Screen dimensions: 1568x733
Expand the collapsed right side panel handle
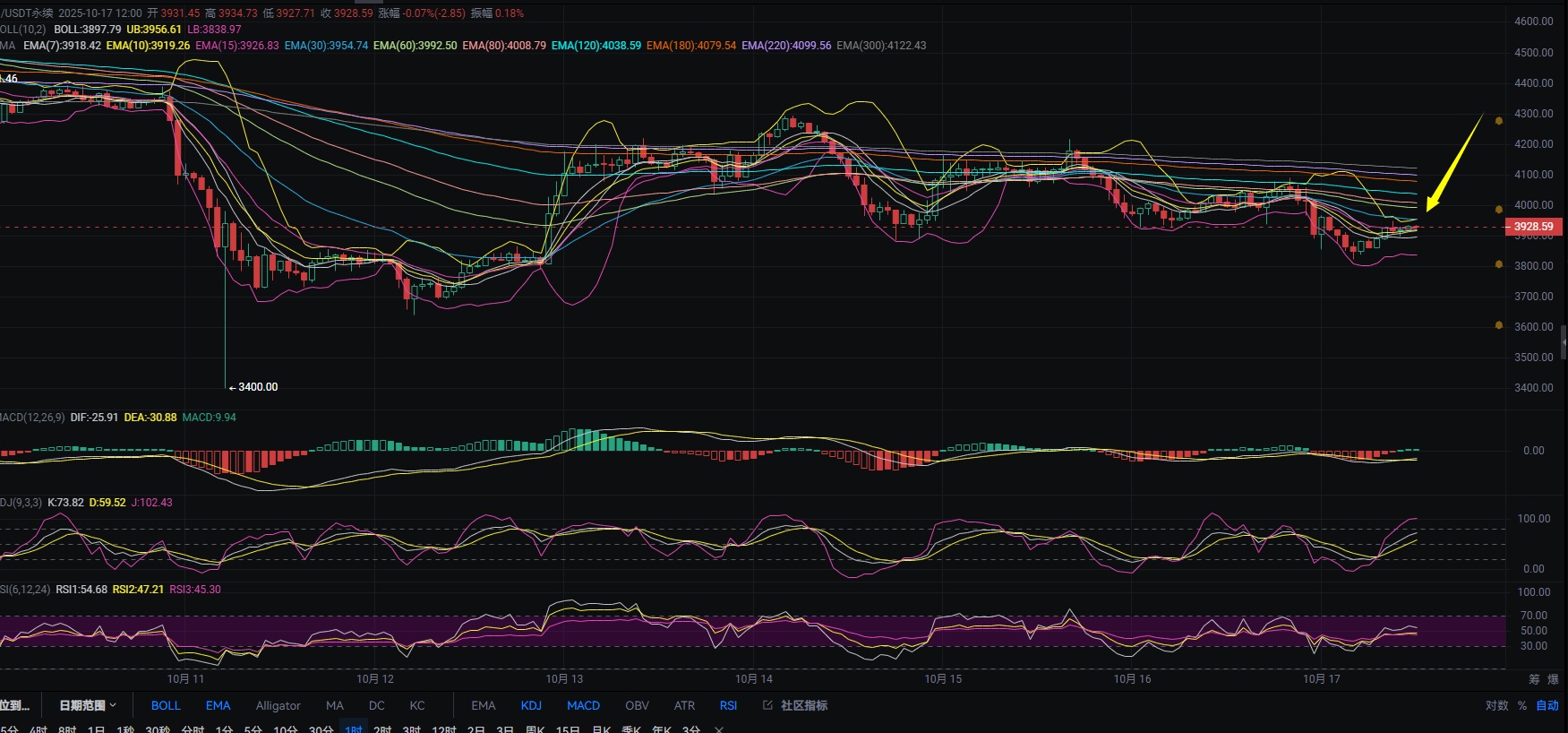tap(1564, 342)
